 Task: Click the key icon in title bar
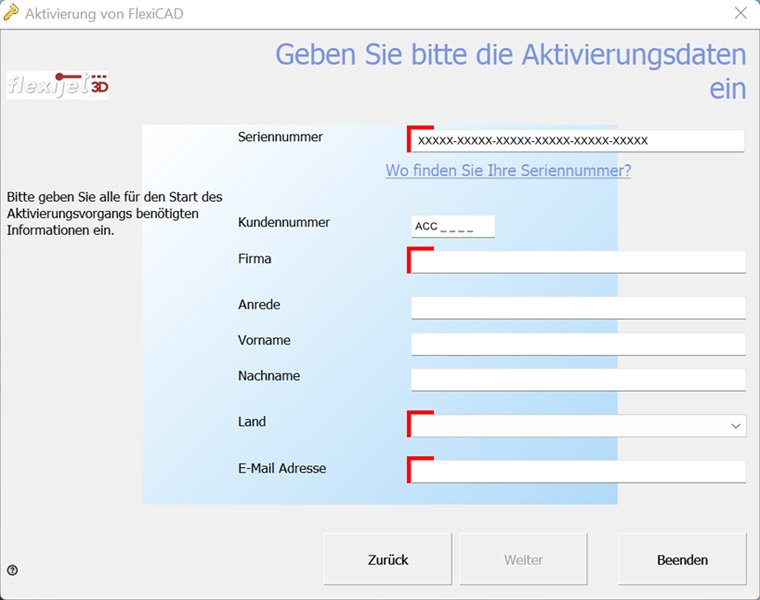[x=11, y=13]
